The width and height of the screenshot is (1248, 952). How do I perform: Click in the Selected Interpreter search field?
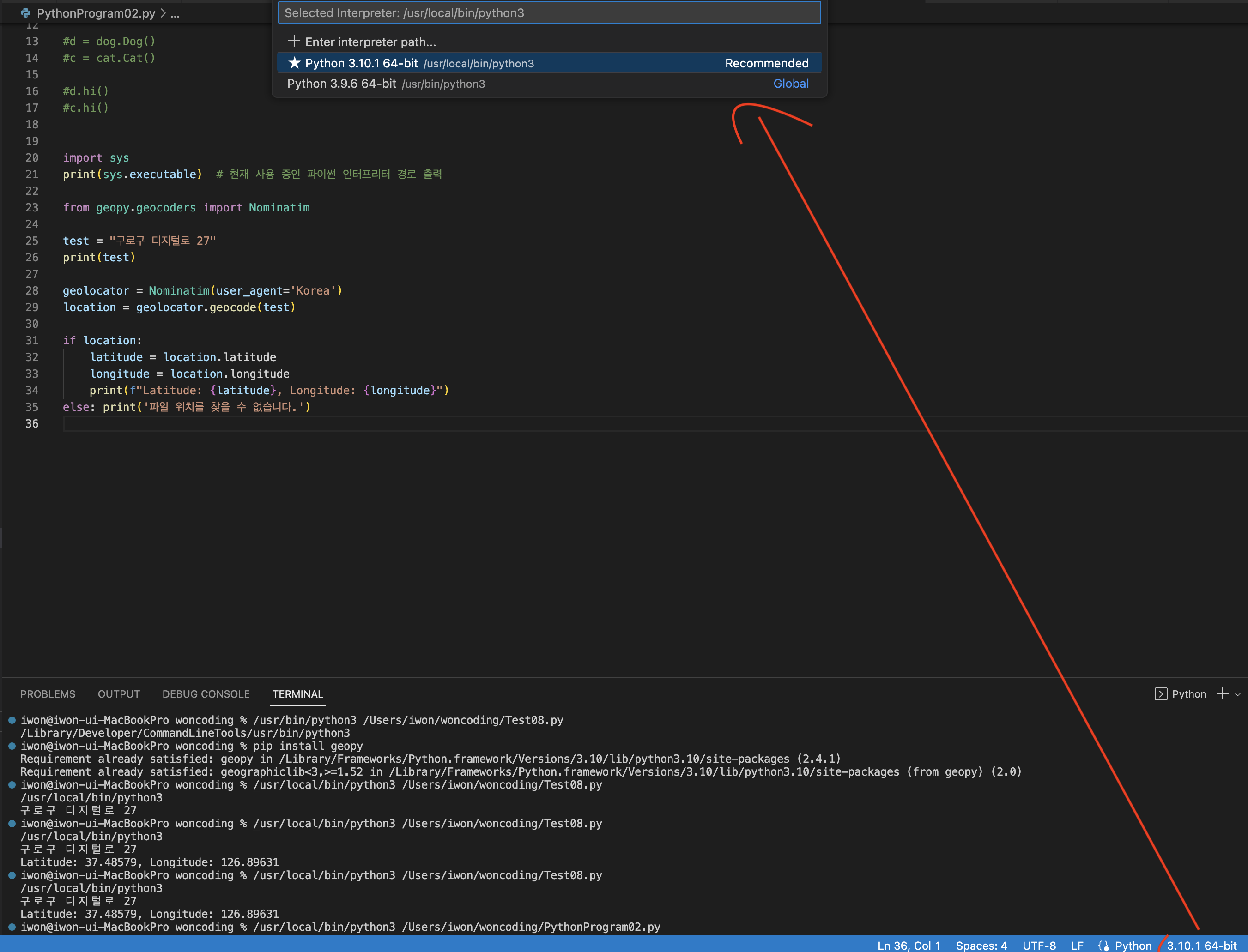pos(549,12)
